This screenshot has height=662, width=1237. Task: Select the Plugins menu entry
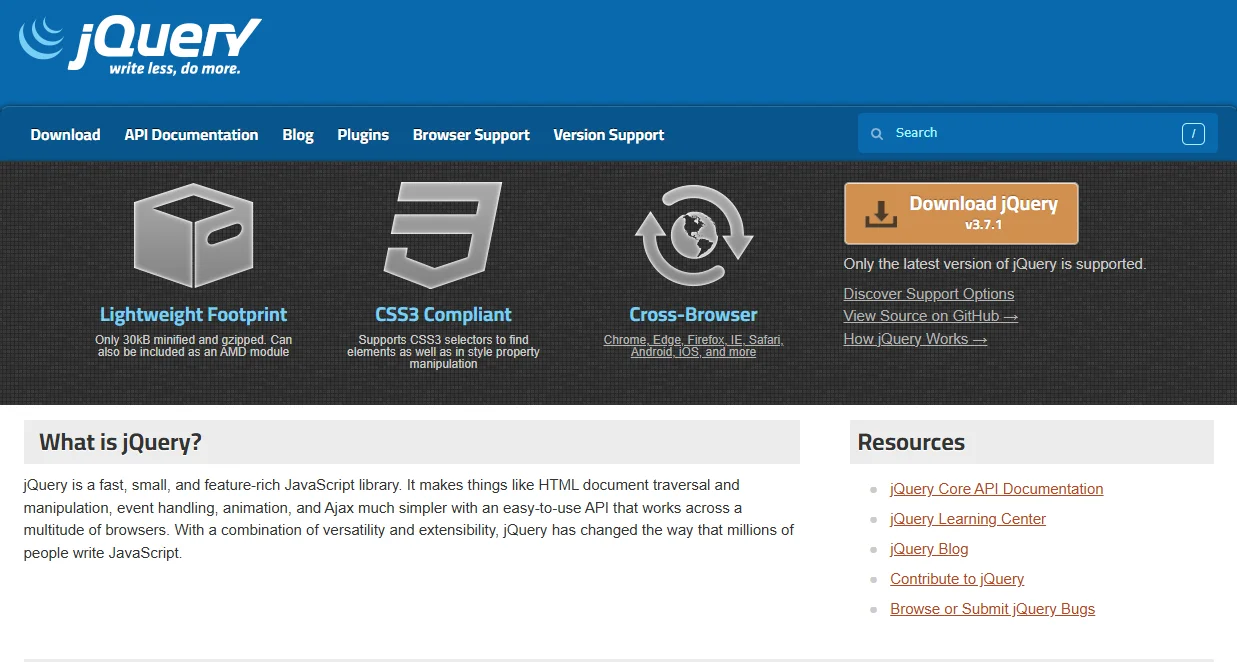[362, 134]
